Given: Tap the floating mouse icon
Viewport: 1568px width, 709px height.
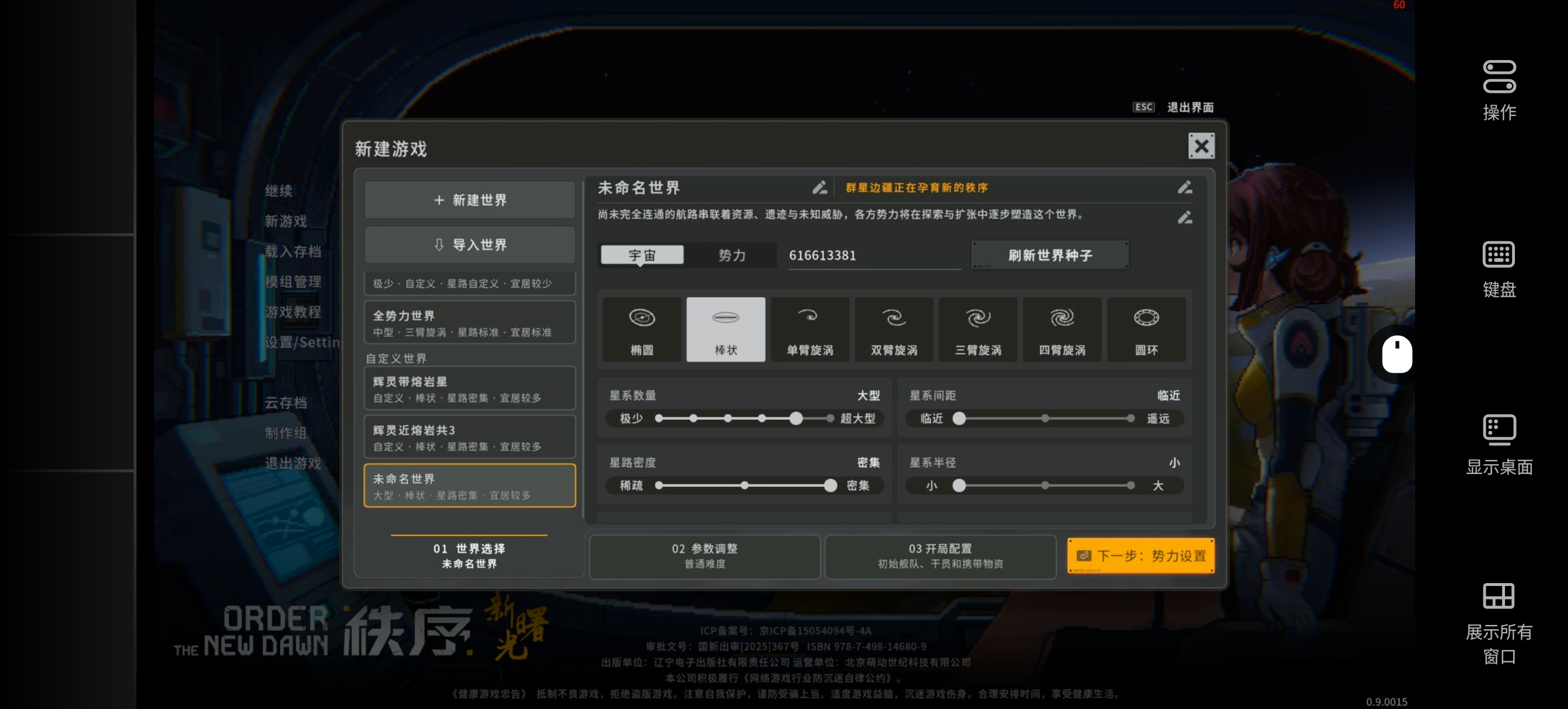Looking at the screenshot, I should point(1396,353).
